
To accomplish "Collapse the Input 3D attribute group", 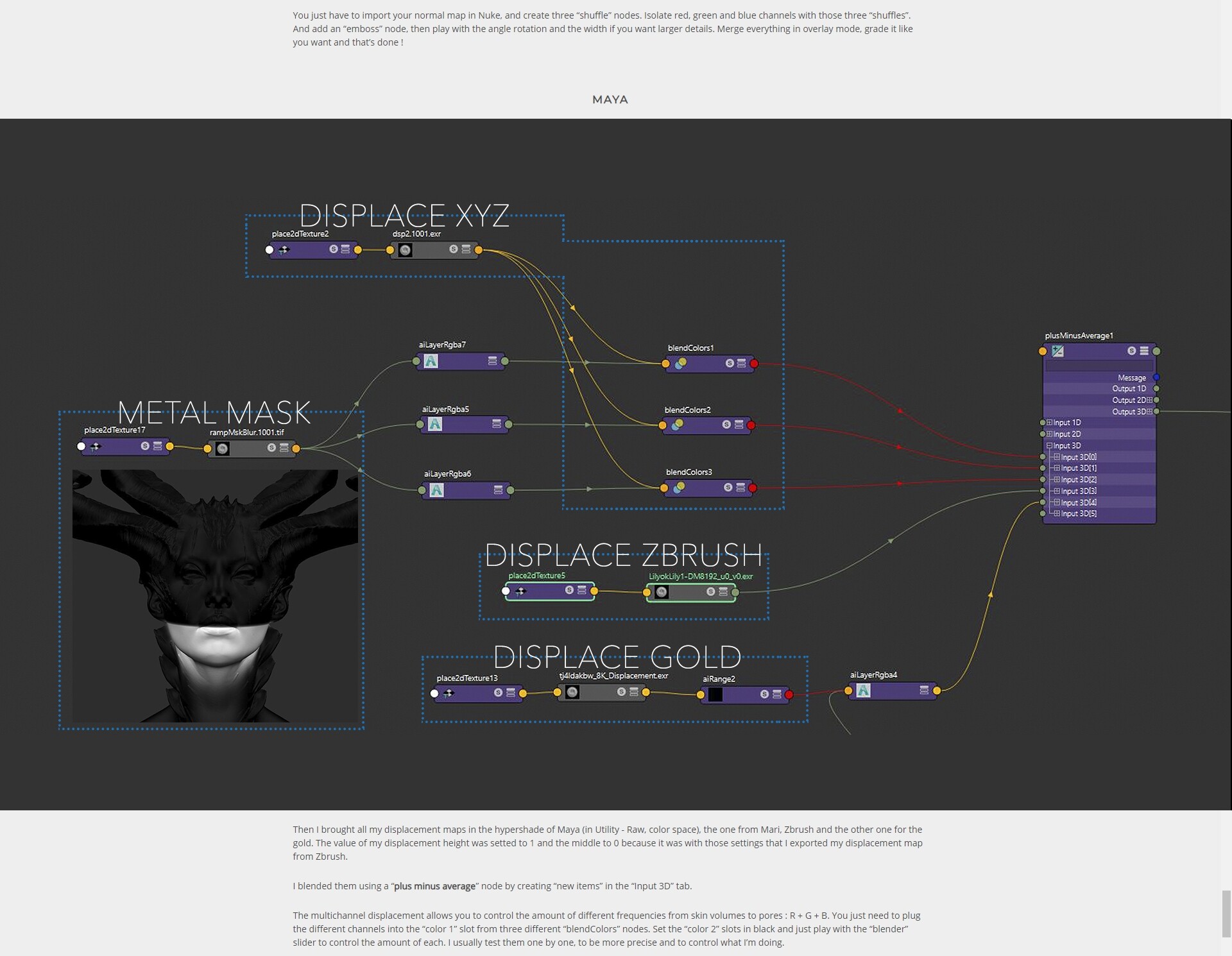I will (x=1050, y=445).
